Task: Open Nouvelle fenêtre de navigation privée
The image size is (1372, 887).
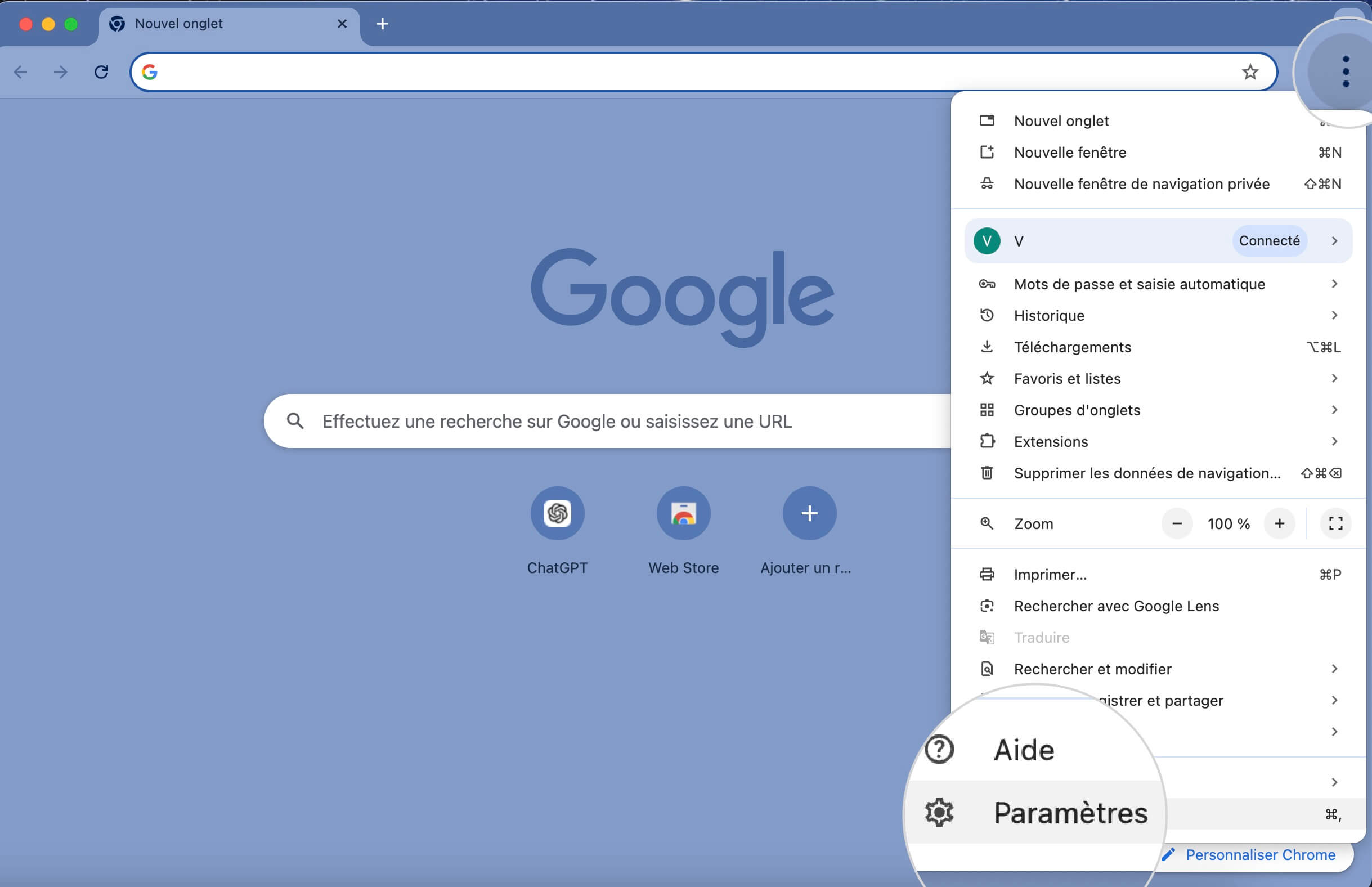Action: coord(1158,184)
